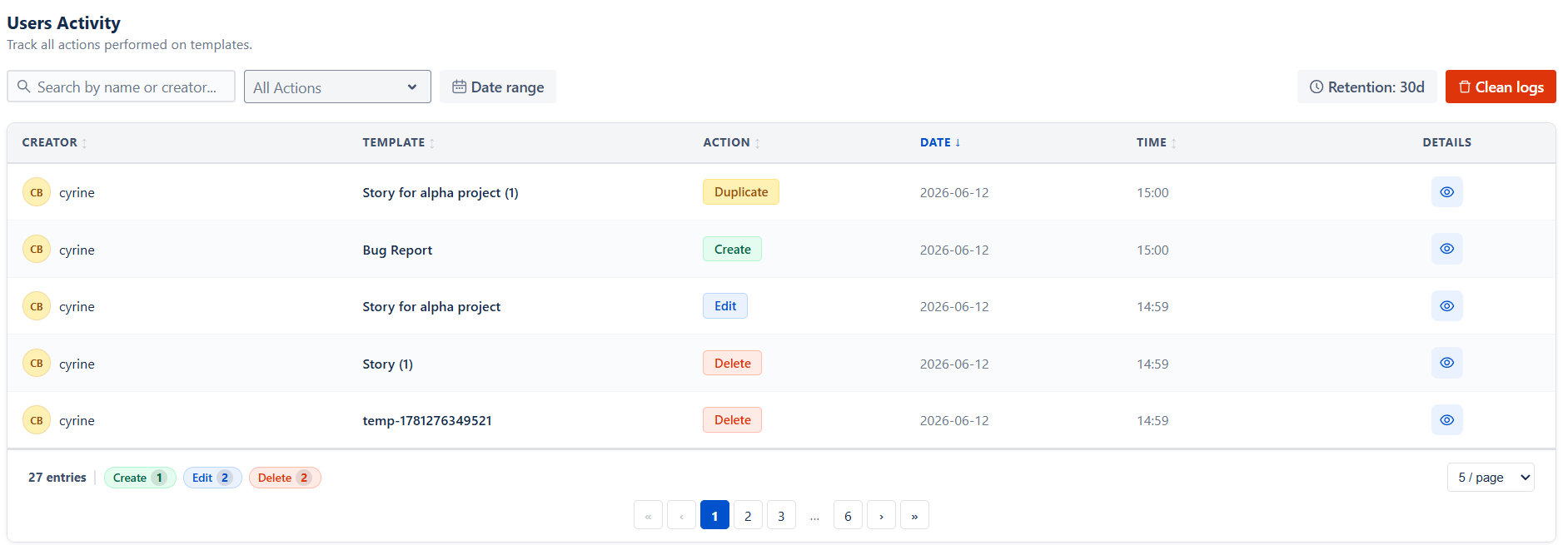
Task: Select the Bug Report template name
Action: [397, 250]
